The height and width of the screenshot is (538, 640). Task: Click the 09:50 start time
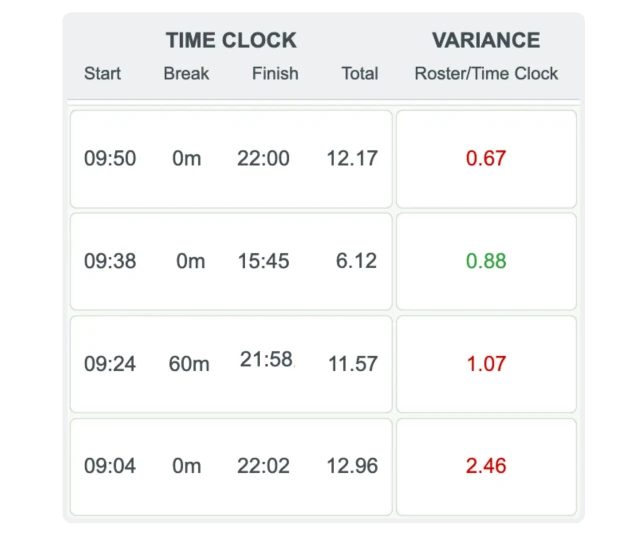pos(110,159)
